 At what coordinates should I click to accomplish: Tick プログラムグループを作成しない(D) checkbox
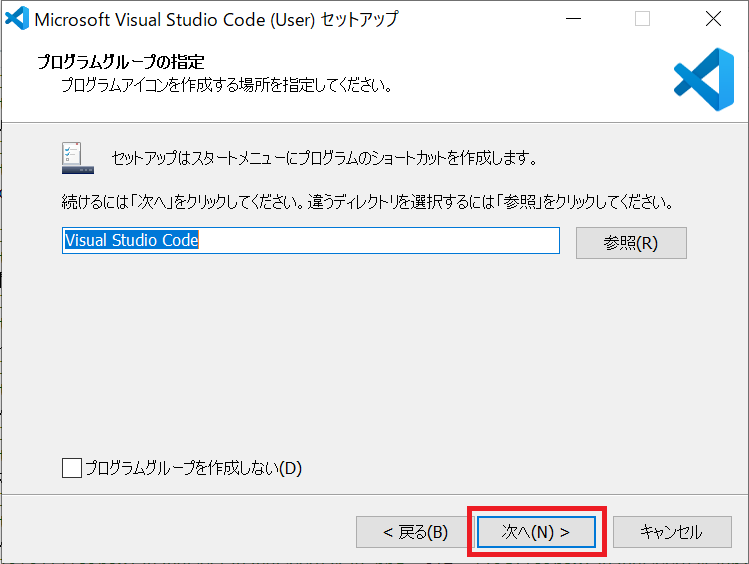72,468
